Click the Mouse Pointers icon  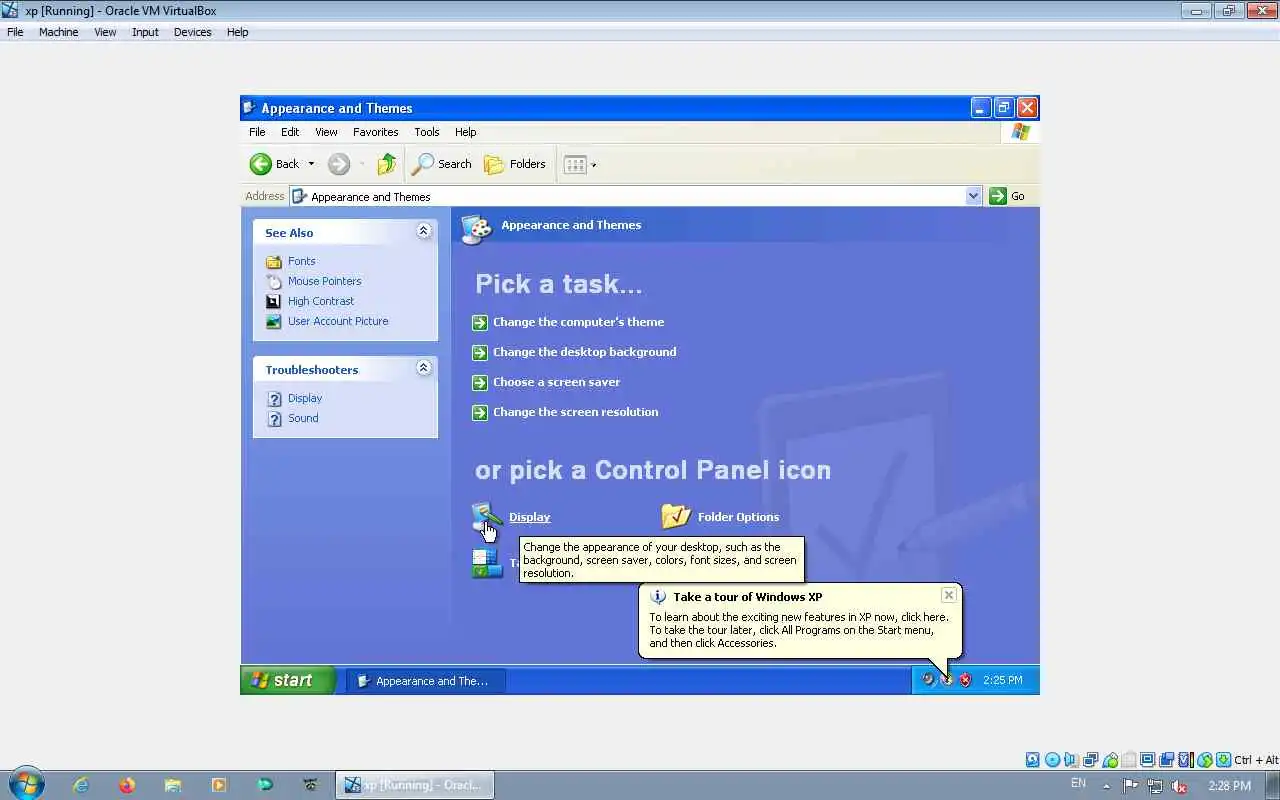coord(274,281)
